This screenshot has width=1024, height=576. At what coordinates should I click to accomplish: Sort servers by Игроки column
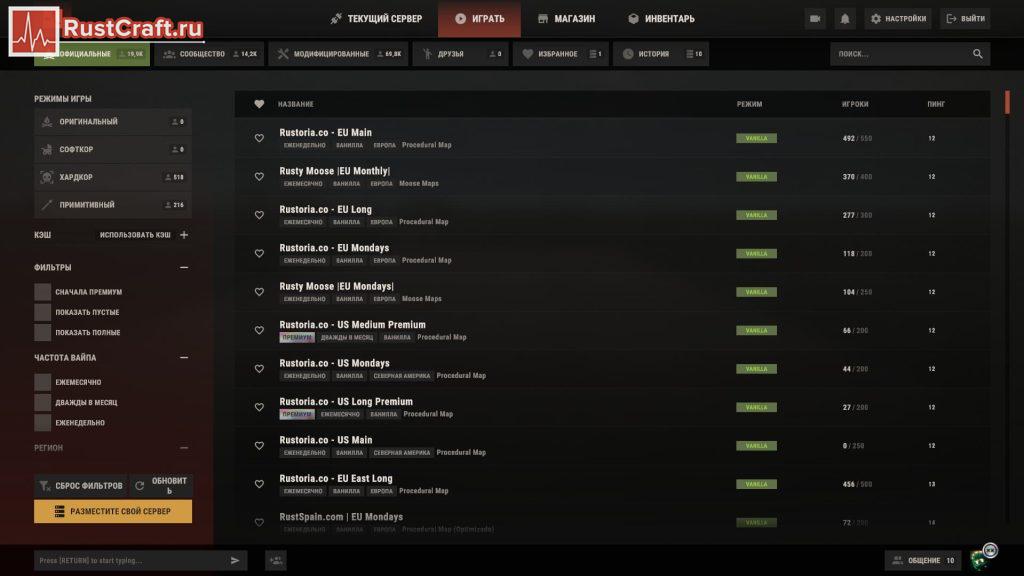point(856,104)
